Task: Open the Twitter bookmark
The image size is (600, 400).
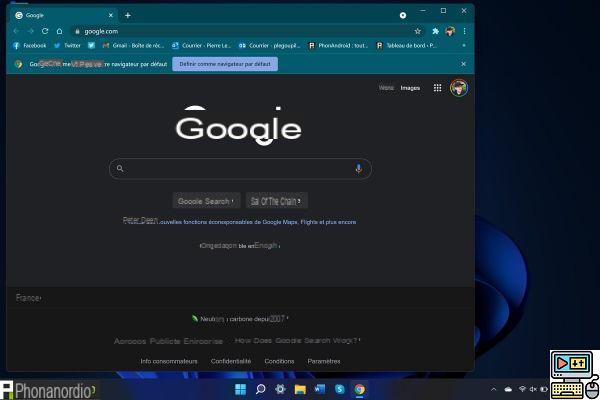Action: tap(67, 46)
